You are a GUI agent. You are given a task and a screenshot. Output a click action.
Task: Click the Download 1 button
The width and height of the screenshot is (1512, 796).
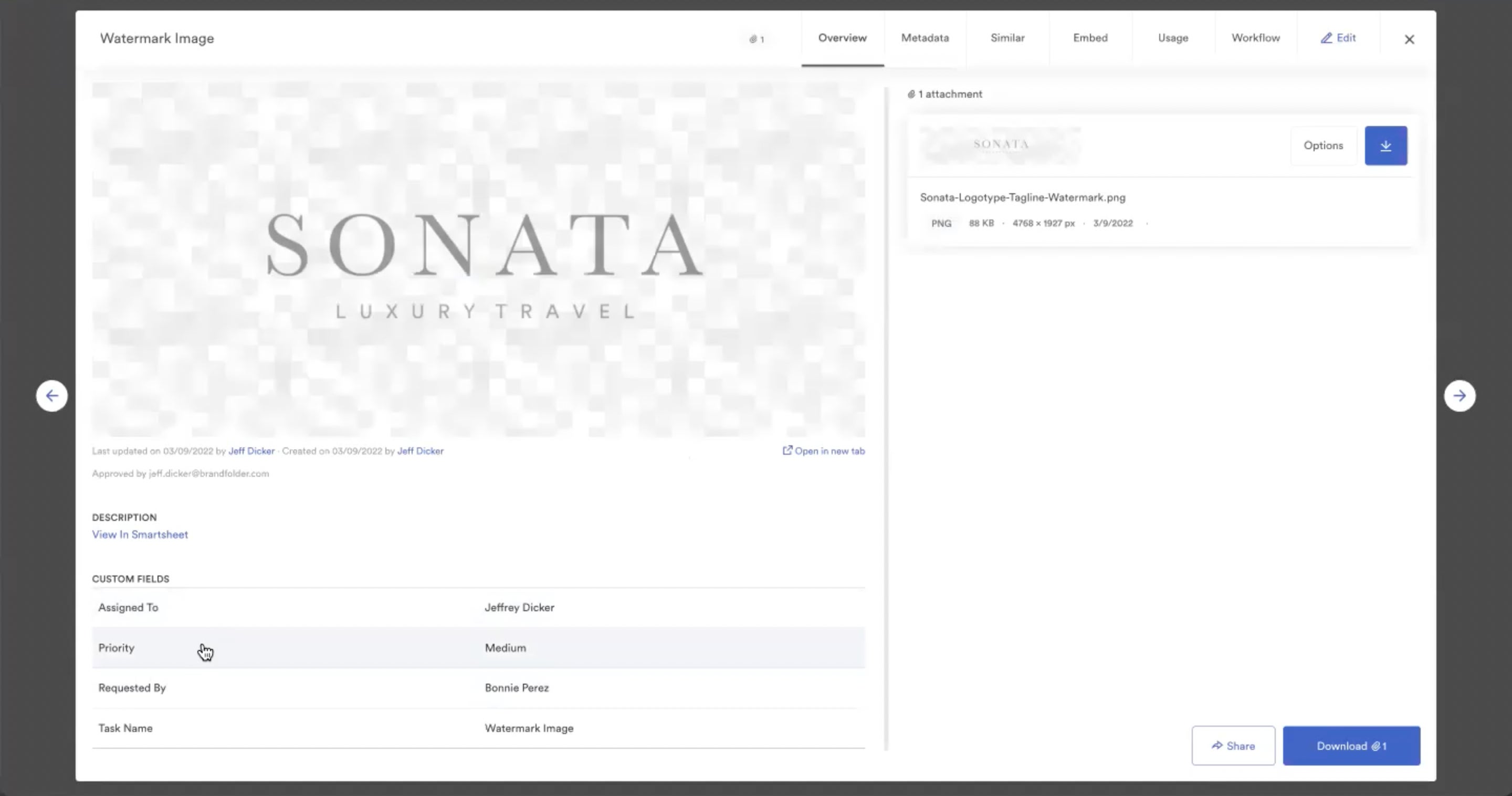[1351, 746]
